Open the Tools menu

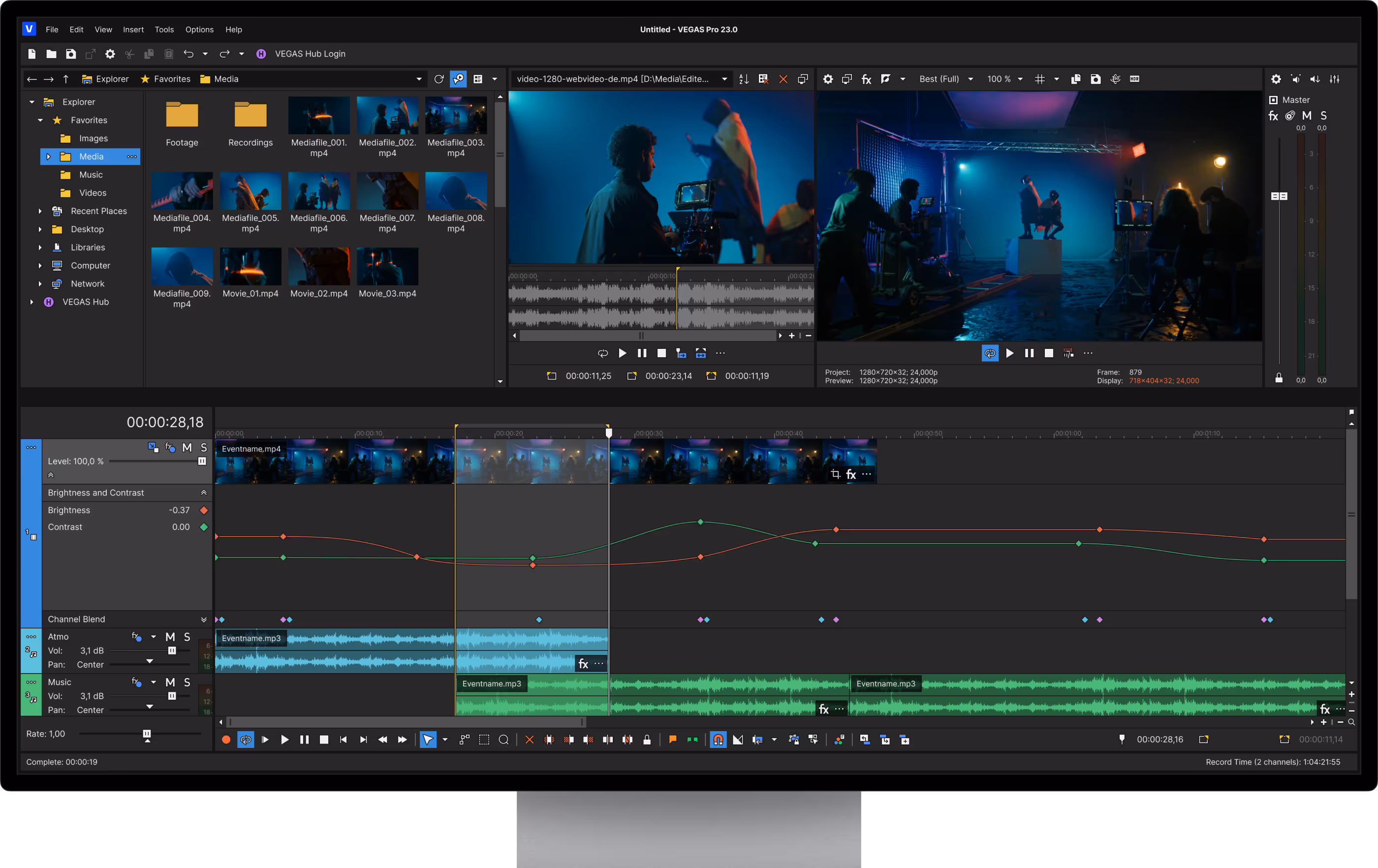pyautogui.click(x=164, y=29)
